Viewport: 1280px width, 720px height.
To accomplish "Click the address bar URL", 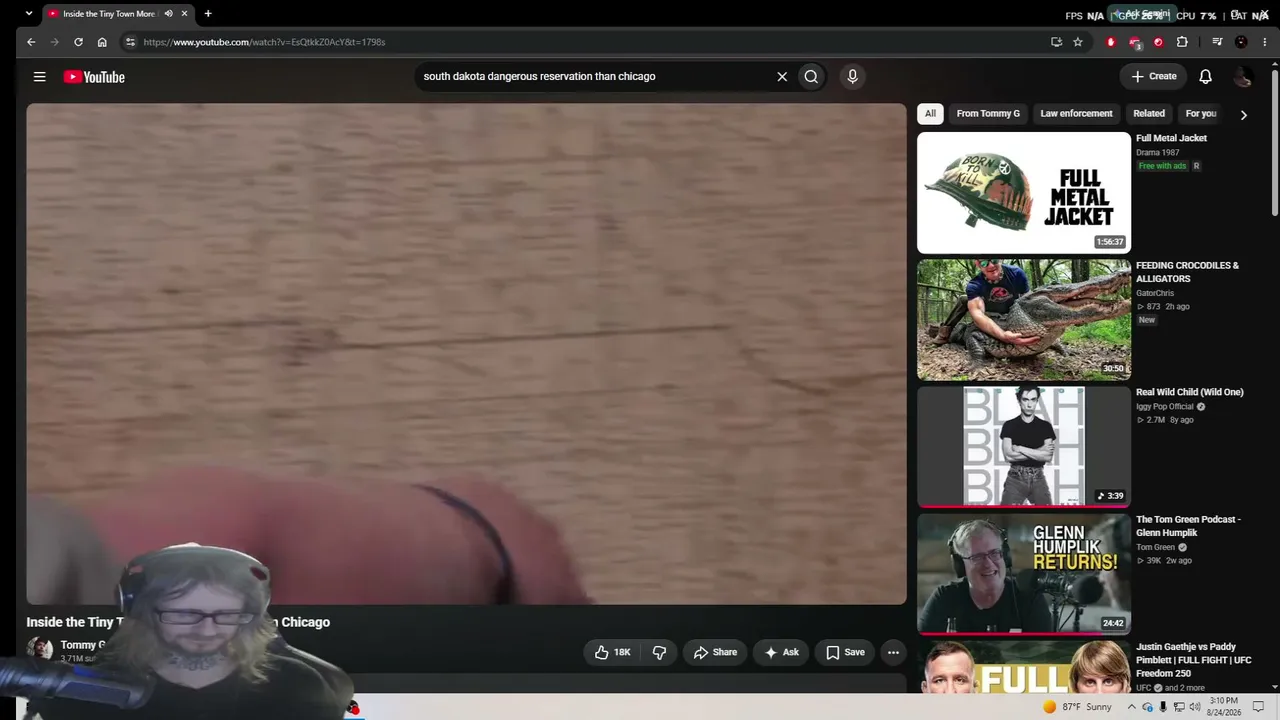I will pos(264,42).
